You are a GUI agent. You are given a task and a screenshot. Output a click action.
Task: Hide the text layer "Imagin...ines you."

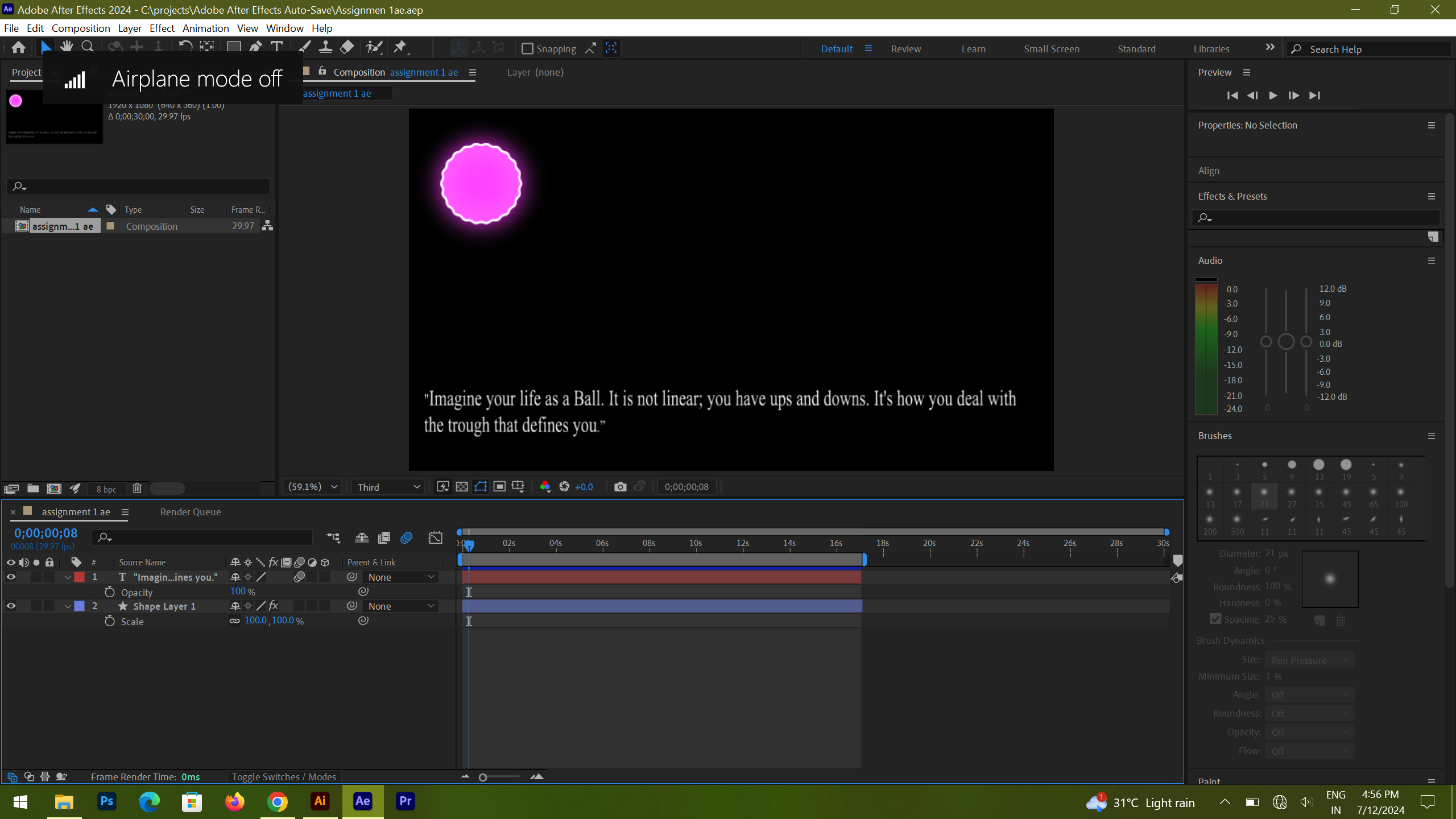[x=11, y=577]
